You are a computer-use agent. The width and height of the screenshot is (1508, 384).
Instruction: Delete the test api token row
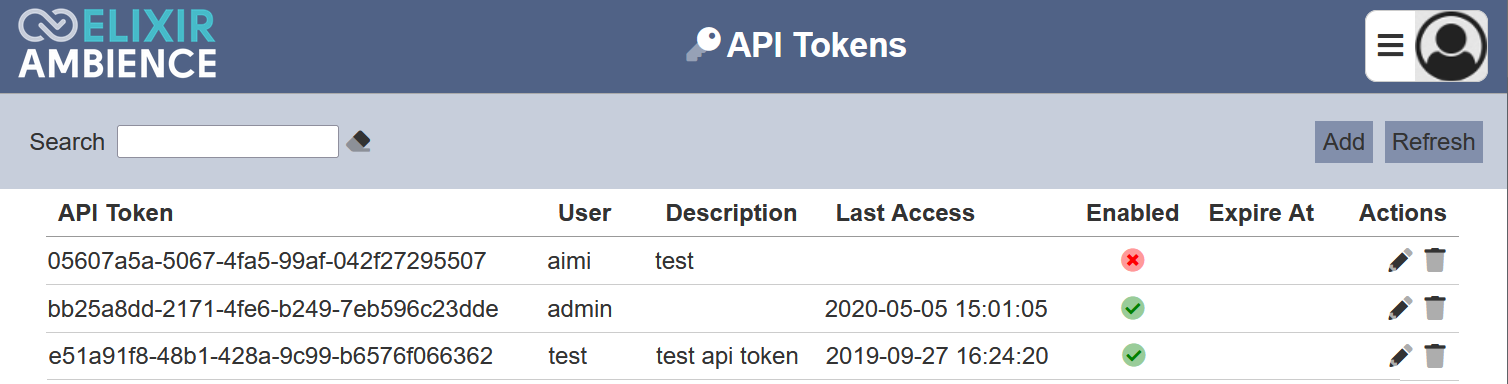(x=1435, y=355)
